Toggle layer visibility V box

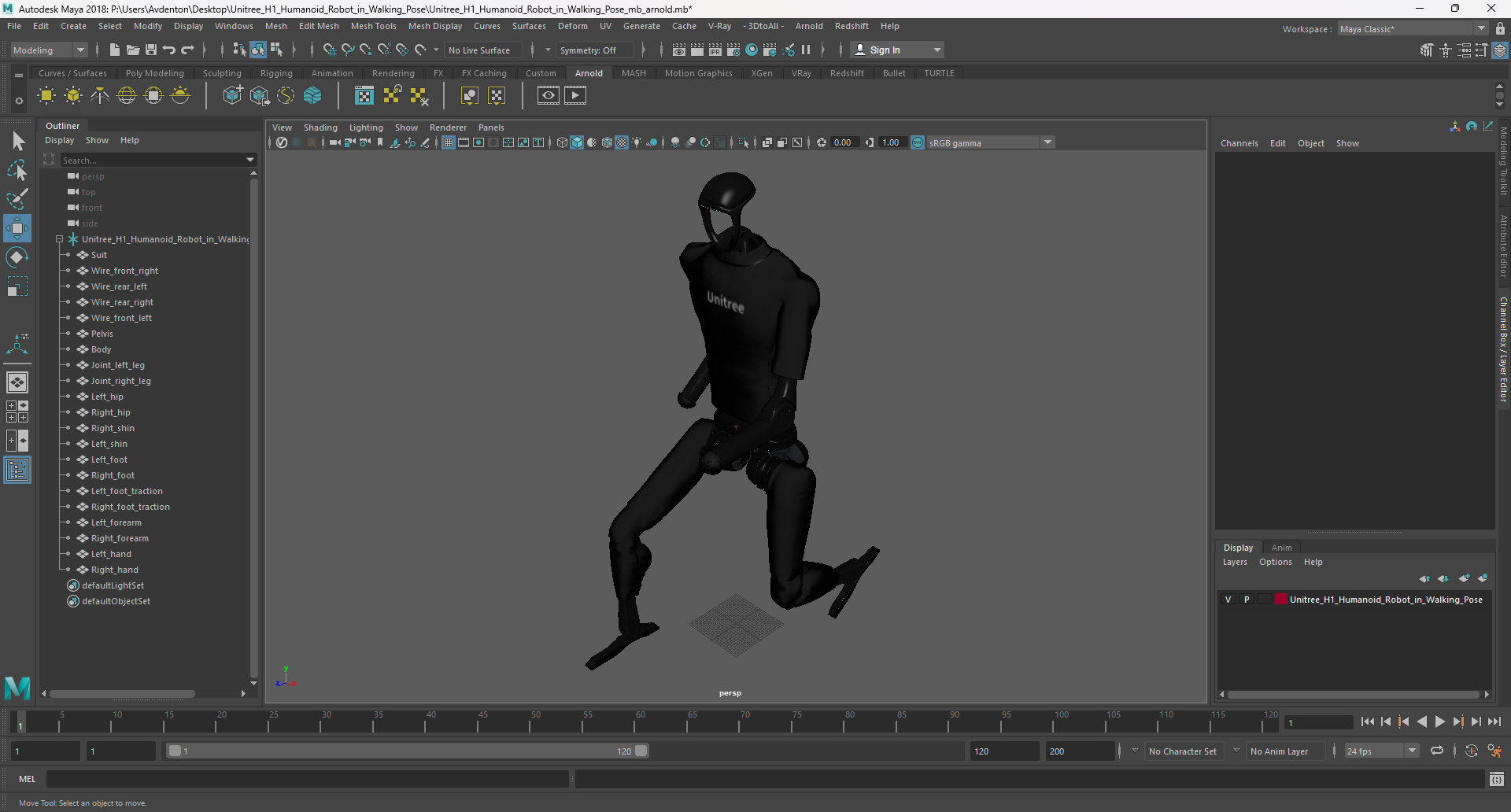pyautogui.click(x=1228, y=600)
